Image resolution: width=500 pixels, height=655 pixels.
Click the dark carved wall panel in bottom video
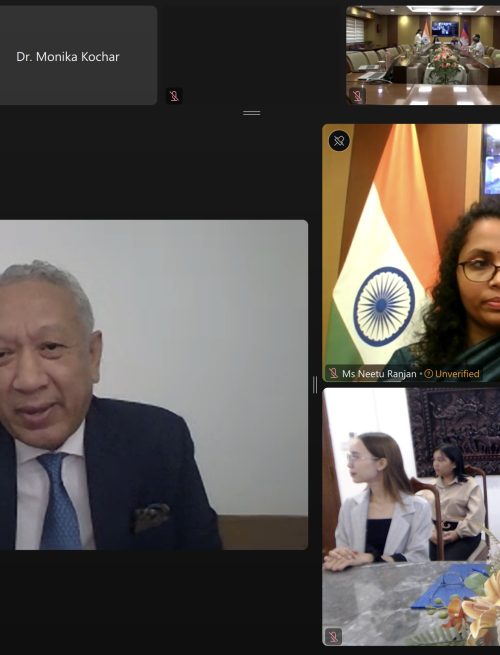pyautogui.click(x=455, y=430)
